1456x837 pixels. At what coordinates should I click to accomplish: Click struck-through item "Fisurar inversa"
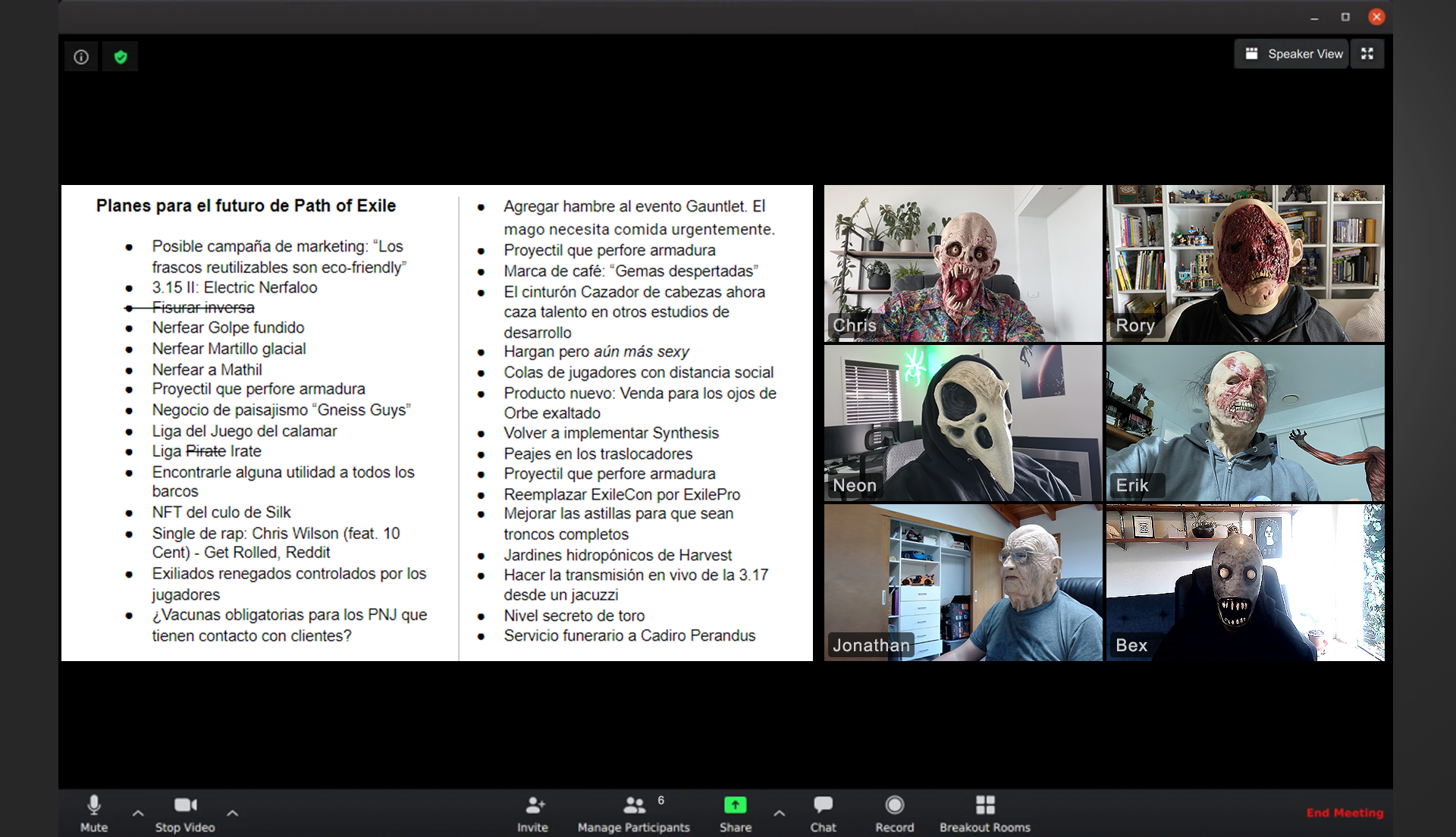[x=202, y=308]
